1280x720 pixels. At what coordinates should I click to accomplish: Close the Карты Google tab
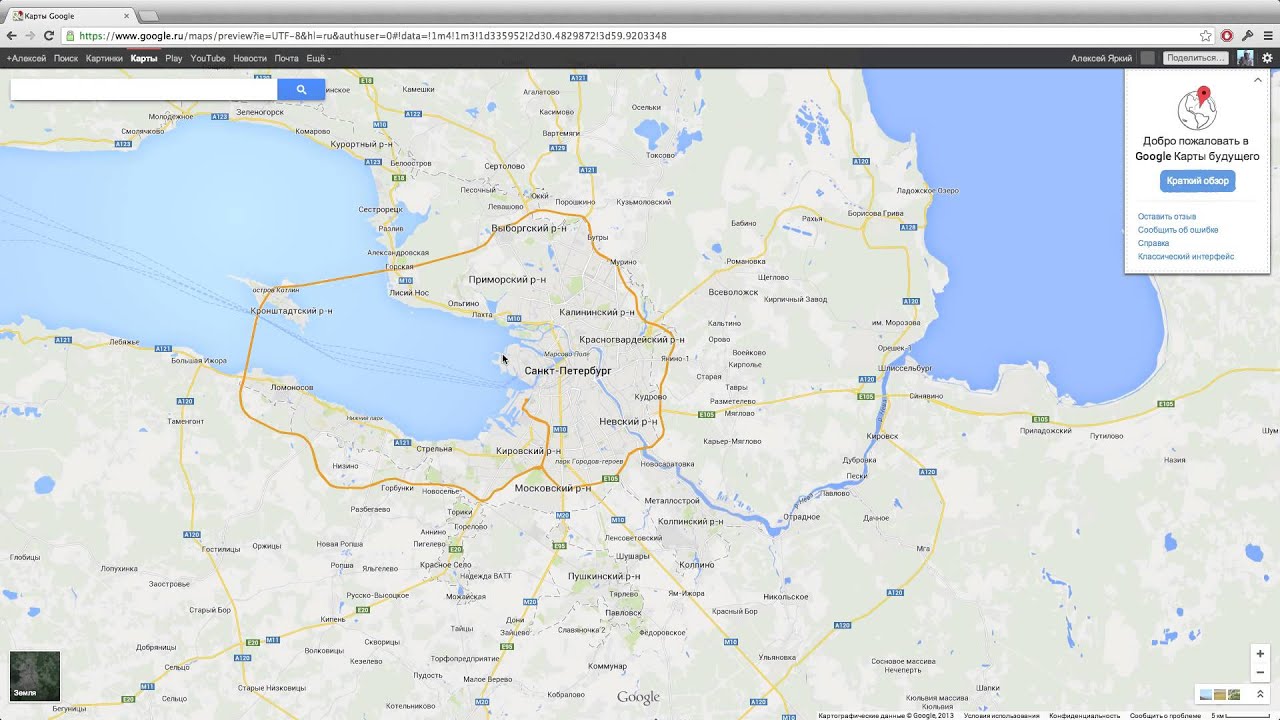click(126, 16)
